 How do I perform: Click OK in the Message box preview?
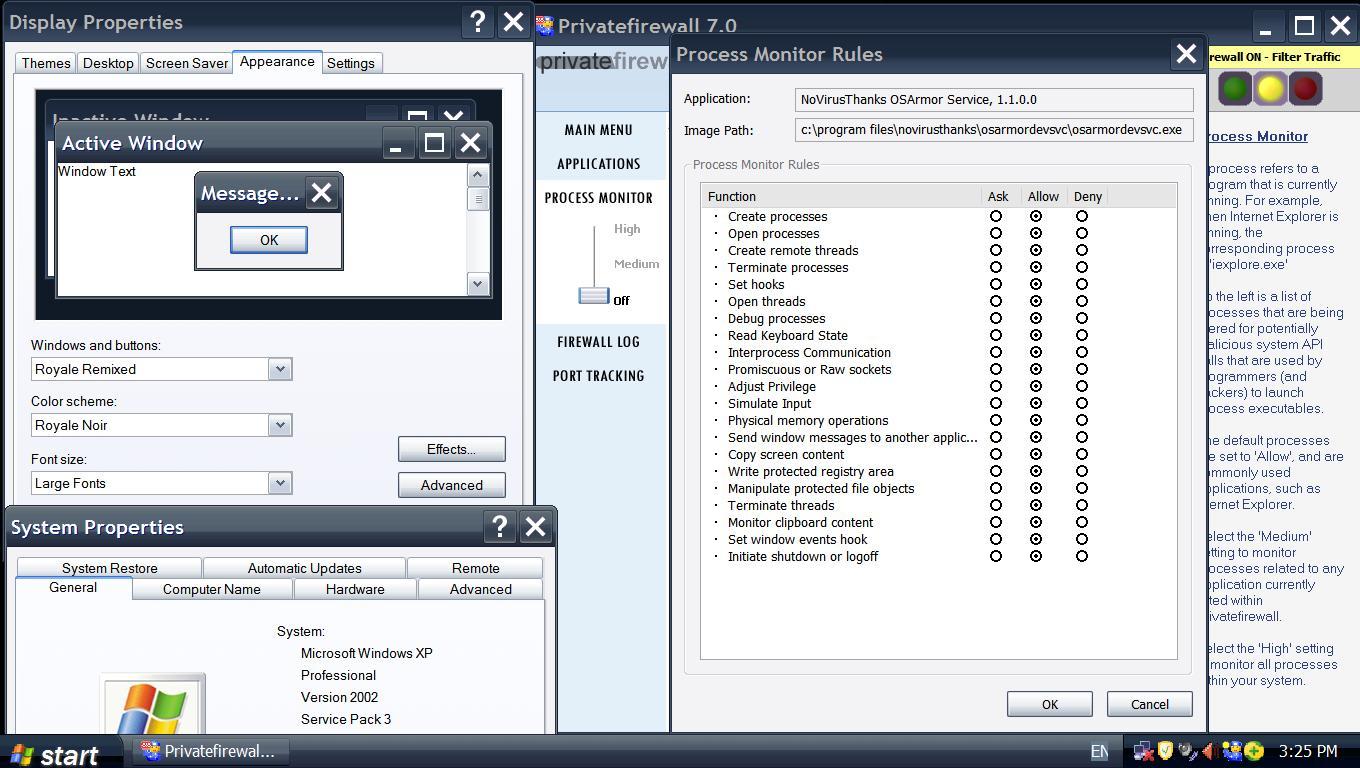coord(269,240)
